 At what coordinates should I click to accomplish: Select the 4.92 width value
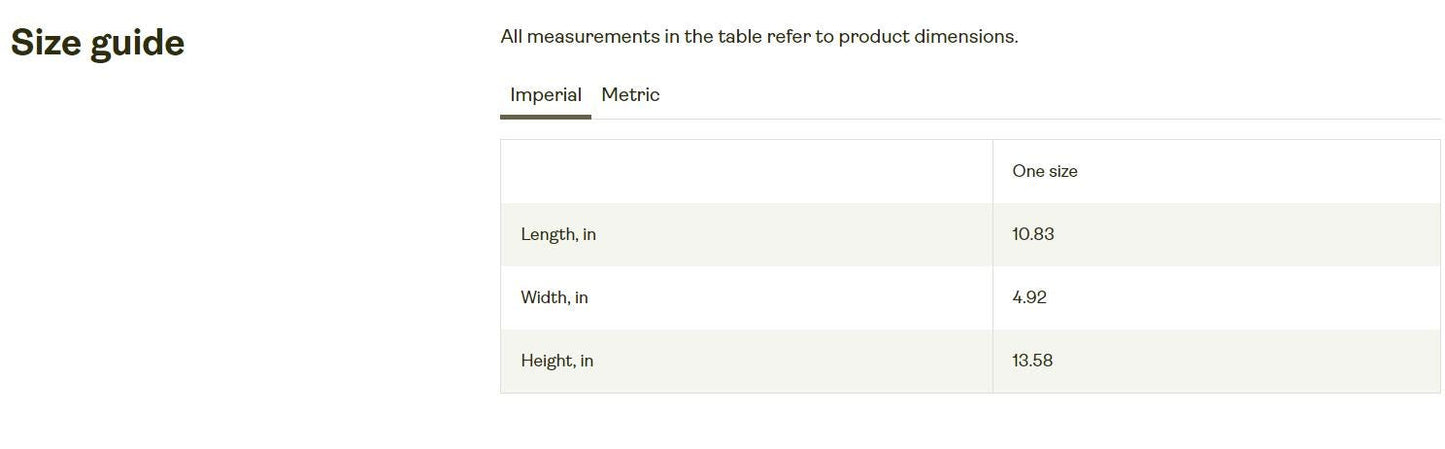click(x=1029, y=297)
